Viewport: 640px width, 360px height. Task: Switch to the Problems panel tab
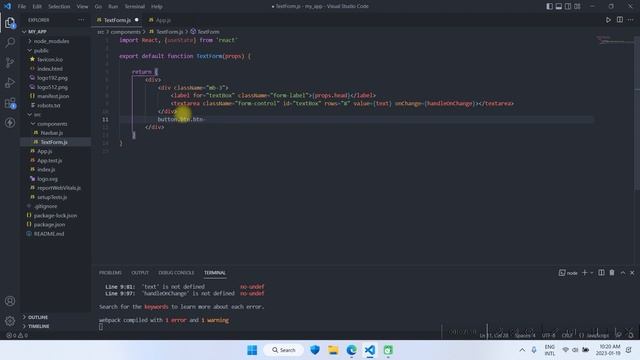(110, 272)
